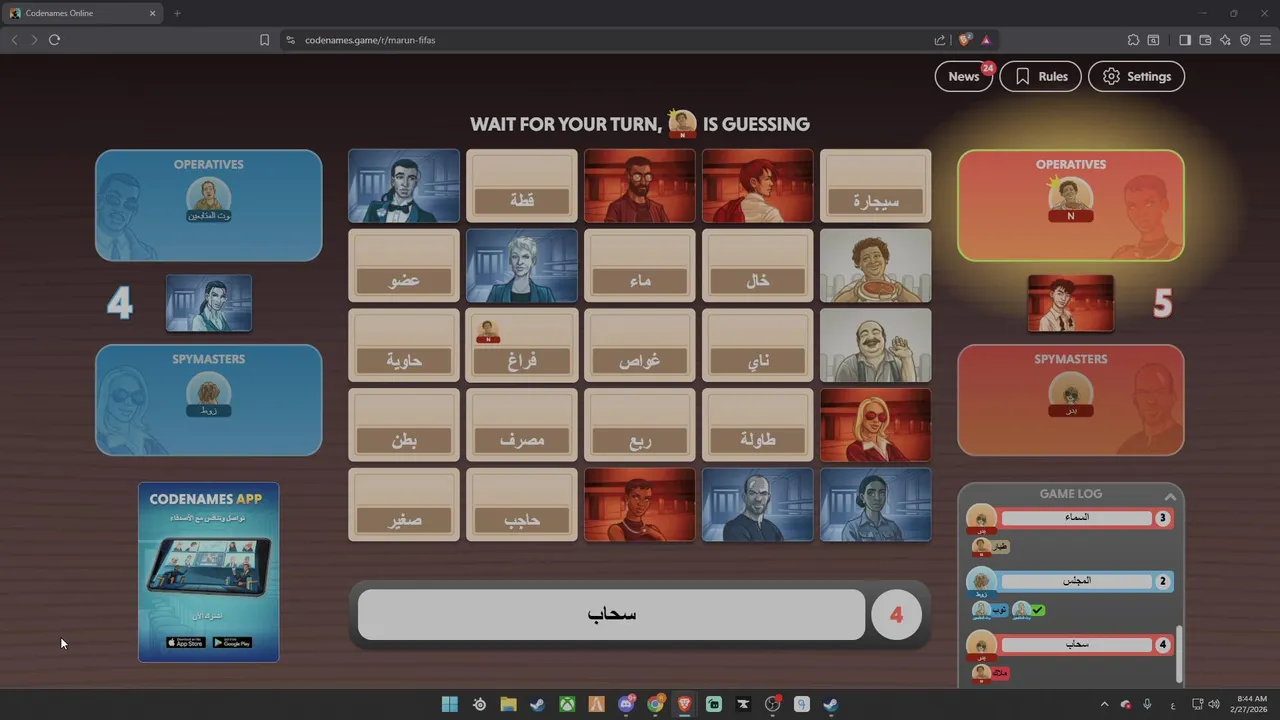Viewport: 1280px width, 720px height.
Task: Pick the word card حاجب
Action: point(522,505)
